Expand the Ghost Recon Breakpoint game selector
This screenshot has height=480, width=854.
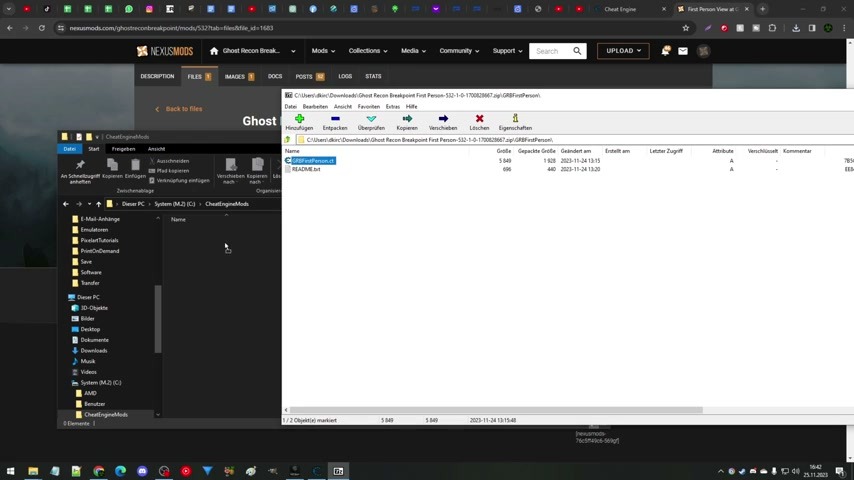tap(293, 51)
